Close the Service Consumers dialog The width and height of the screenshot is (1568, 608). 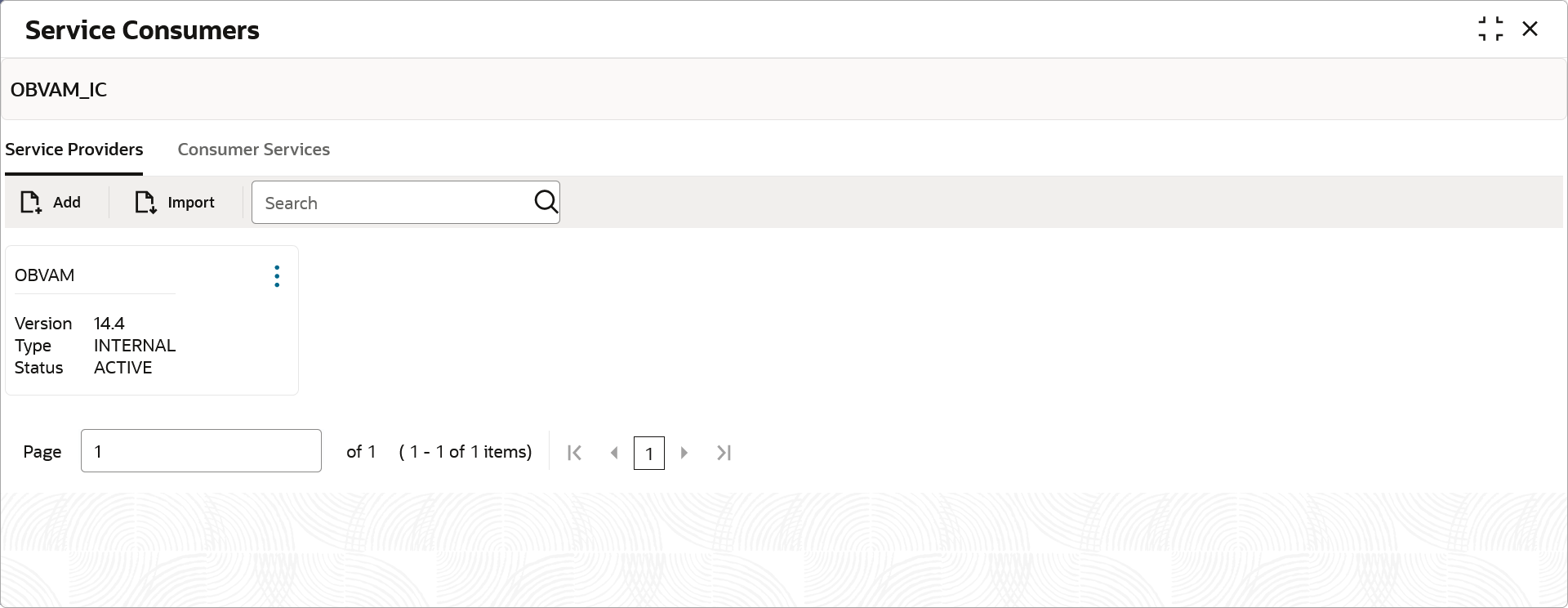(x=1530, y=29)
